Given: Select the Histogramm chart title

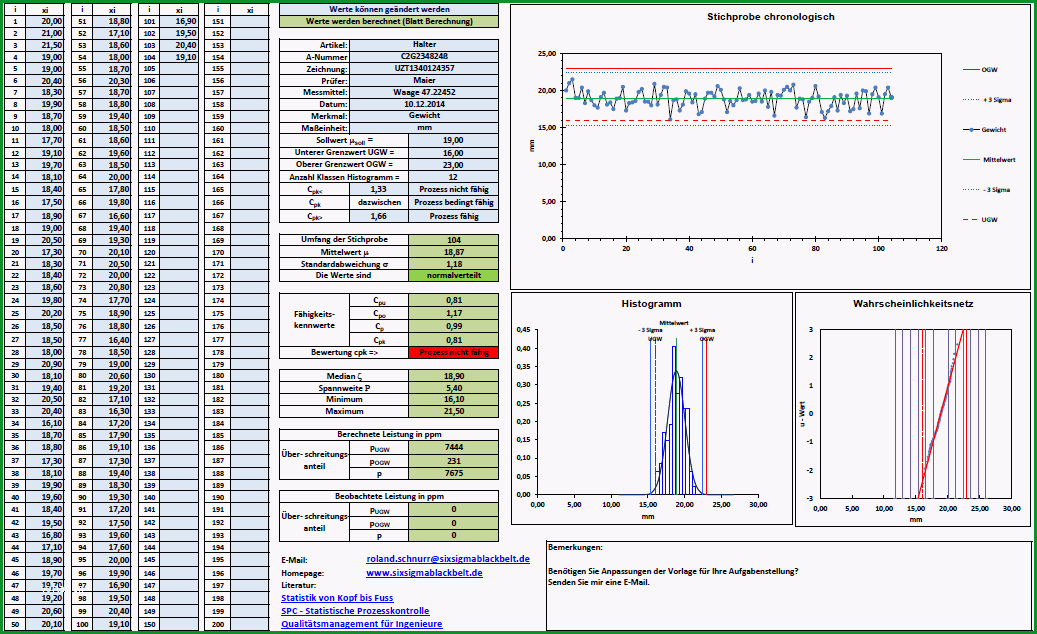Looking at the screenshot, I should pos(651,304).
